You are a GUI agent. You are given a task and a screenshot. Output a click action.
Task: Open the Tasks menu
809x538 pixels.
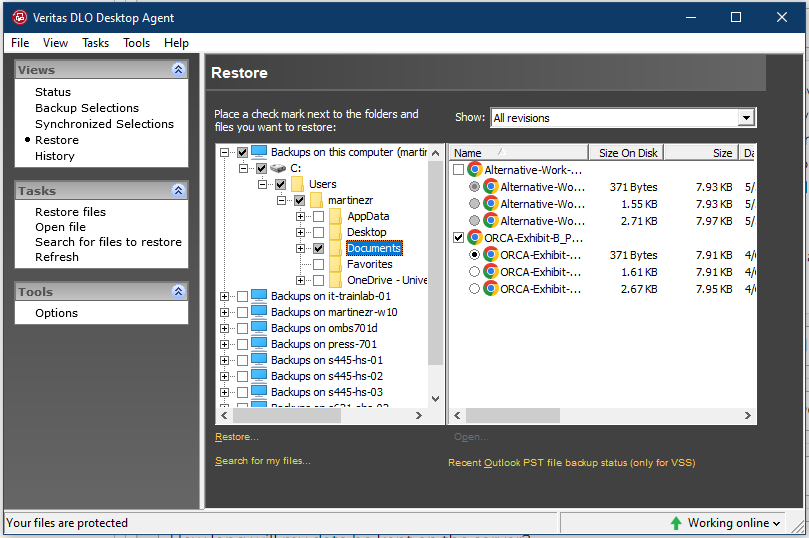click(95, 43)
